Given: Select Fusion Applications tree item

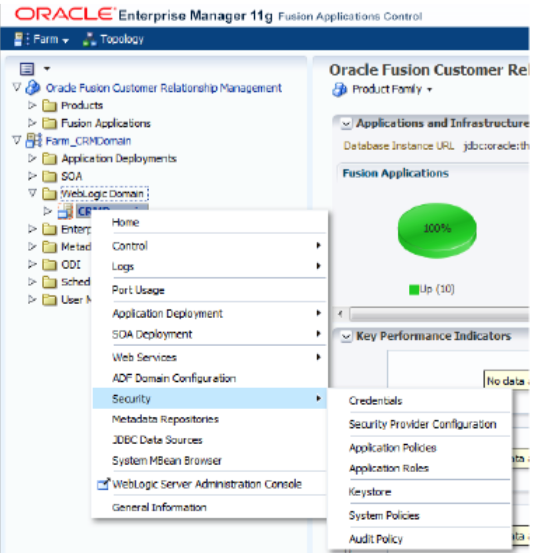Looking at the screenshot, I should 106,124.
